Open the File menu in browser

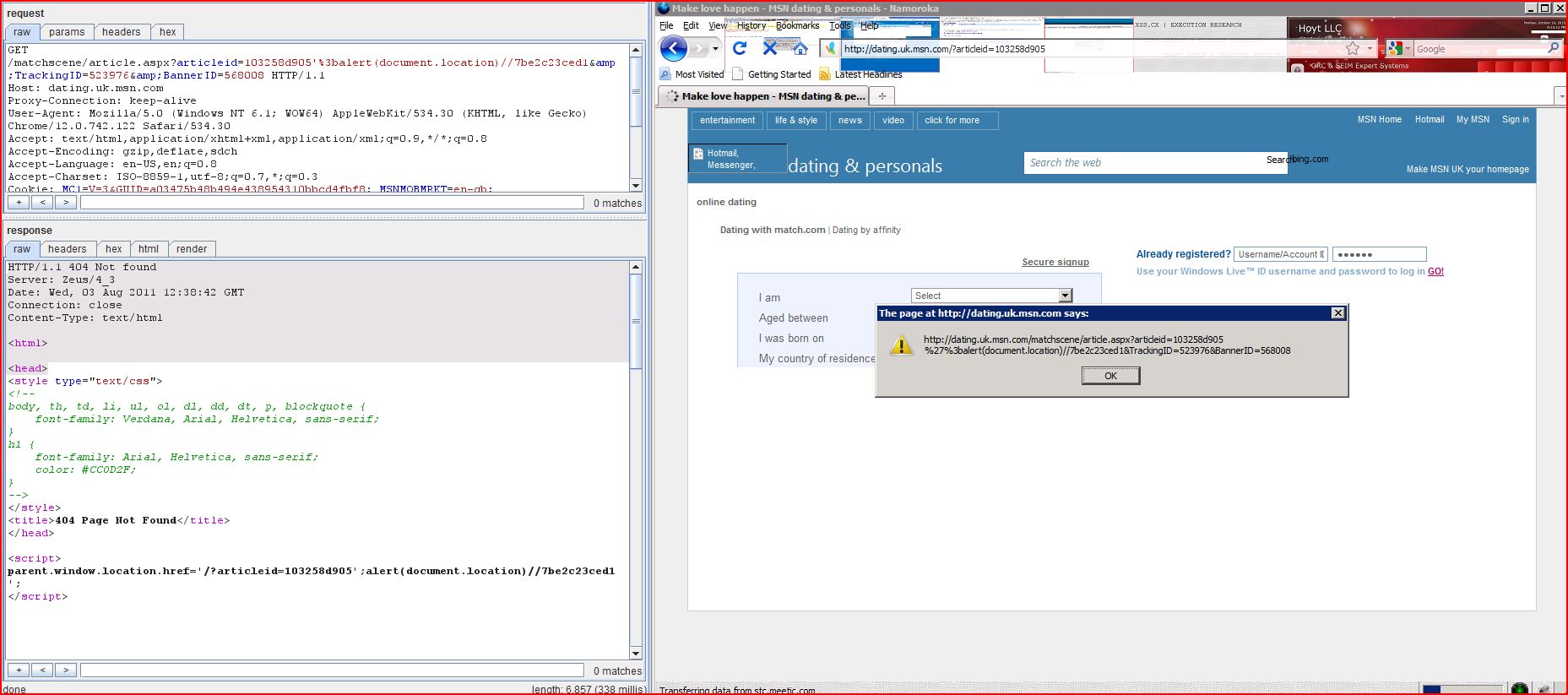pyautogui.click(x=666, y=25)
